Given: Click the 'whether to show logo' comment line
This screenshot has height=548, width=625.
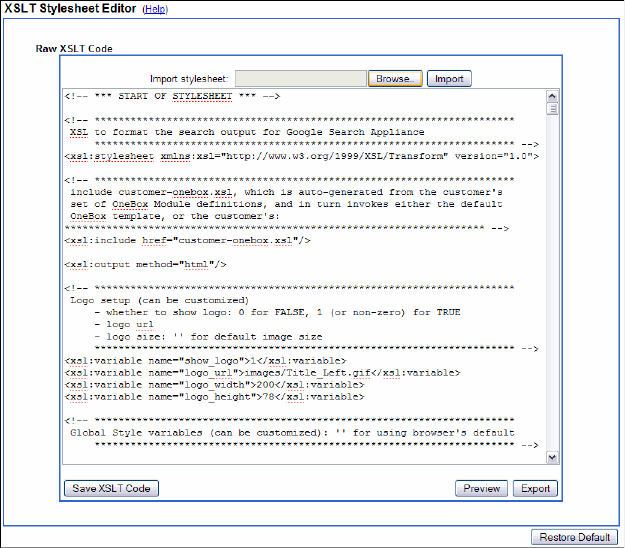Looking at the screenshot, I should (277, 312).
